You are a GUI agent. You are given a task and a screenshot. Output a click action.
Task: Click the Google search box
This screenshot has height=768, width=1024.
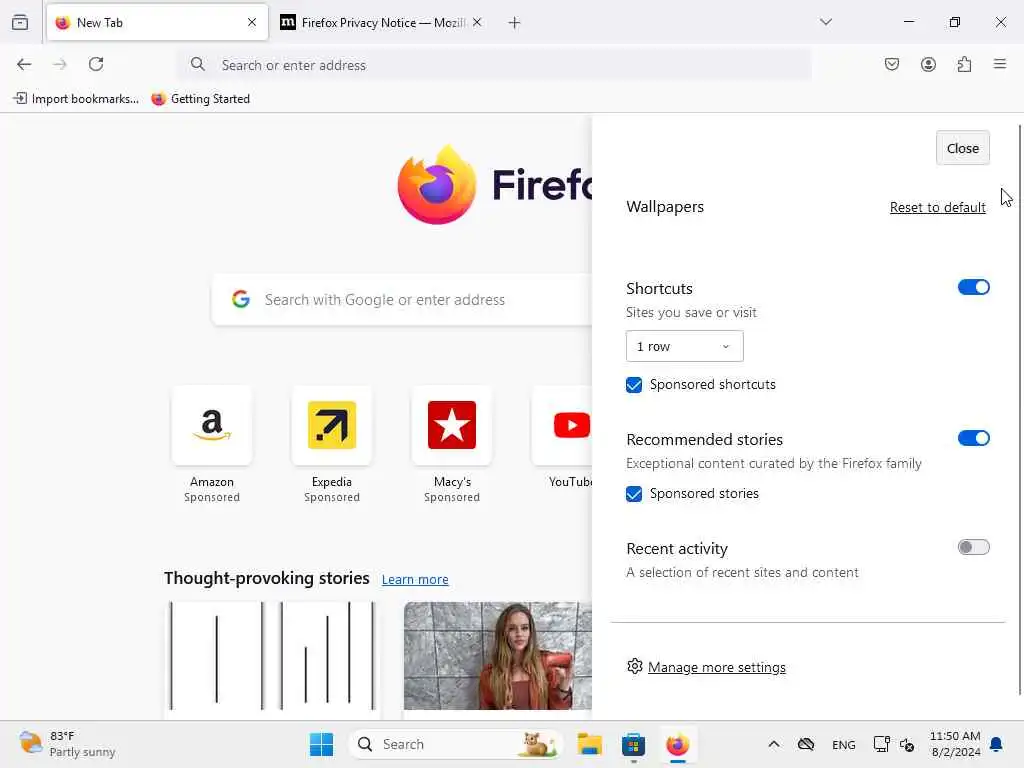[x=402, y=300]
